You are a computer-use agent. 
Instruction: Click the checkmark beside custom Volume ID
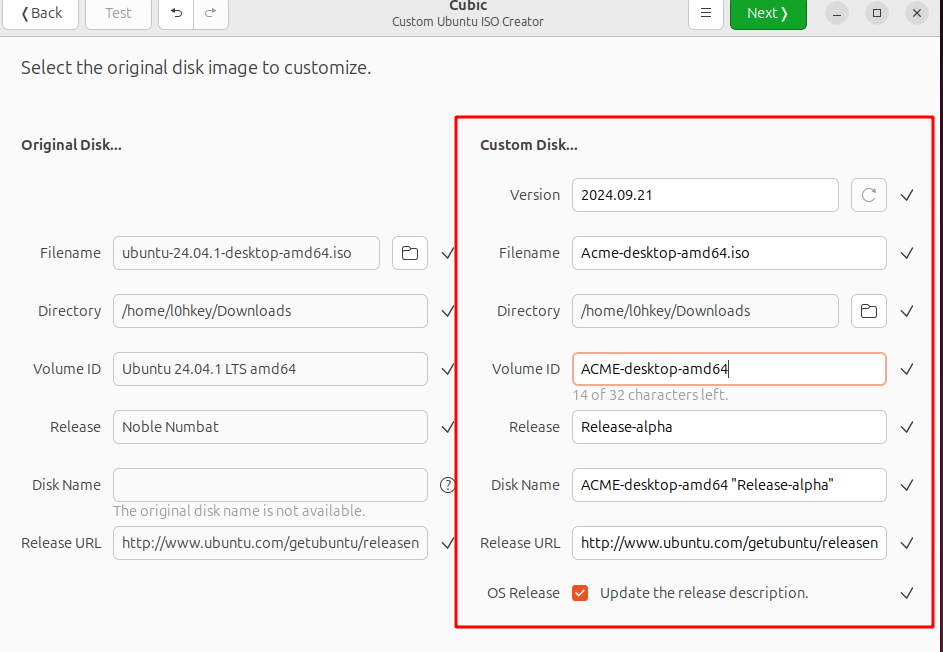[x=907, y=369]
